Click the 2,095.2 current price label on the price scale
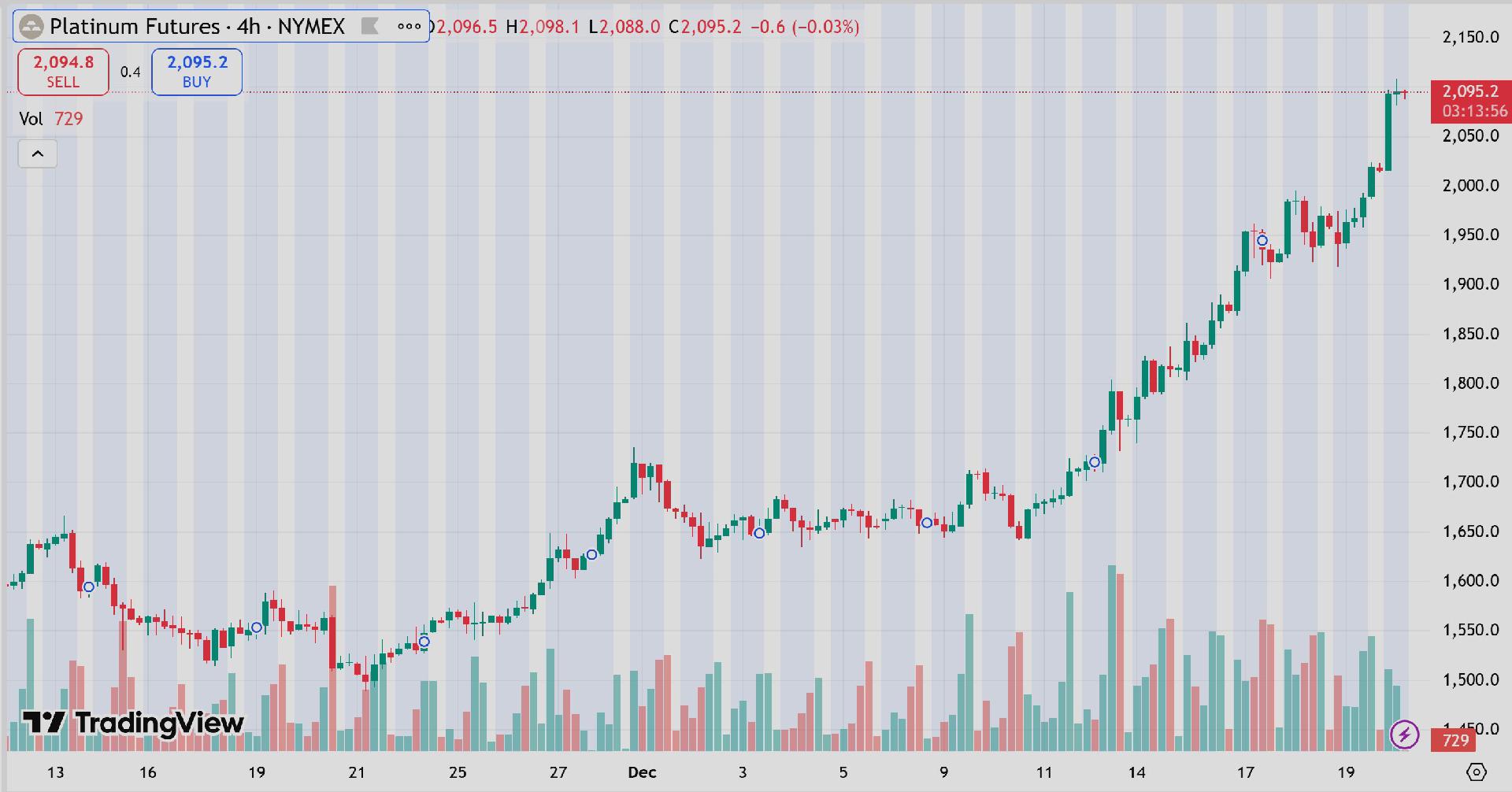Image resolution: width=1512 pixels, height=792 pixels. tap(1470, 91)
